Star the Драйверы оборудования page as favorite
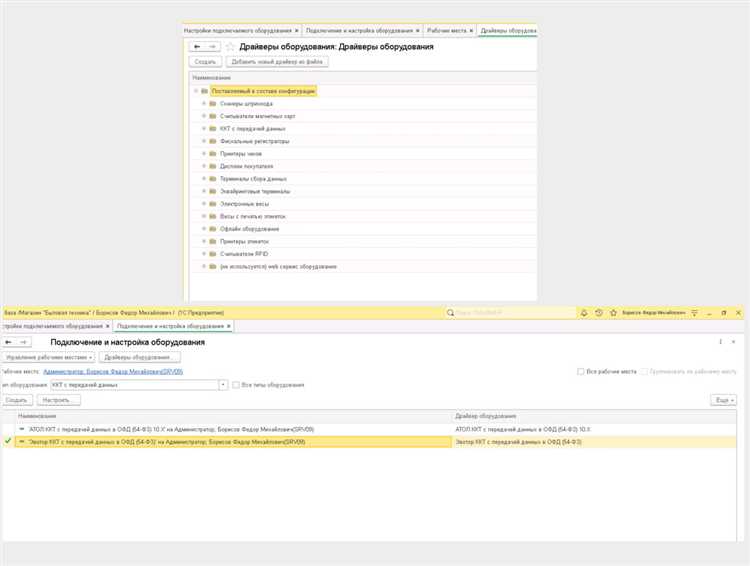Screen dimensions: 750x566 pos(230,47)
